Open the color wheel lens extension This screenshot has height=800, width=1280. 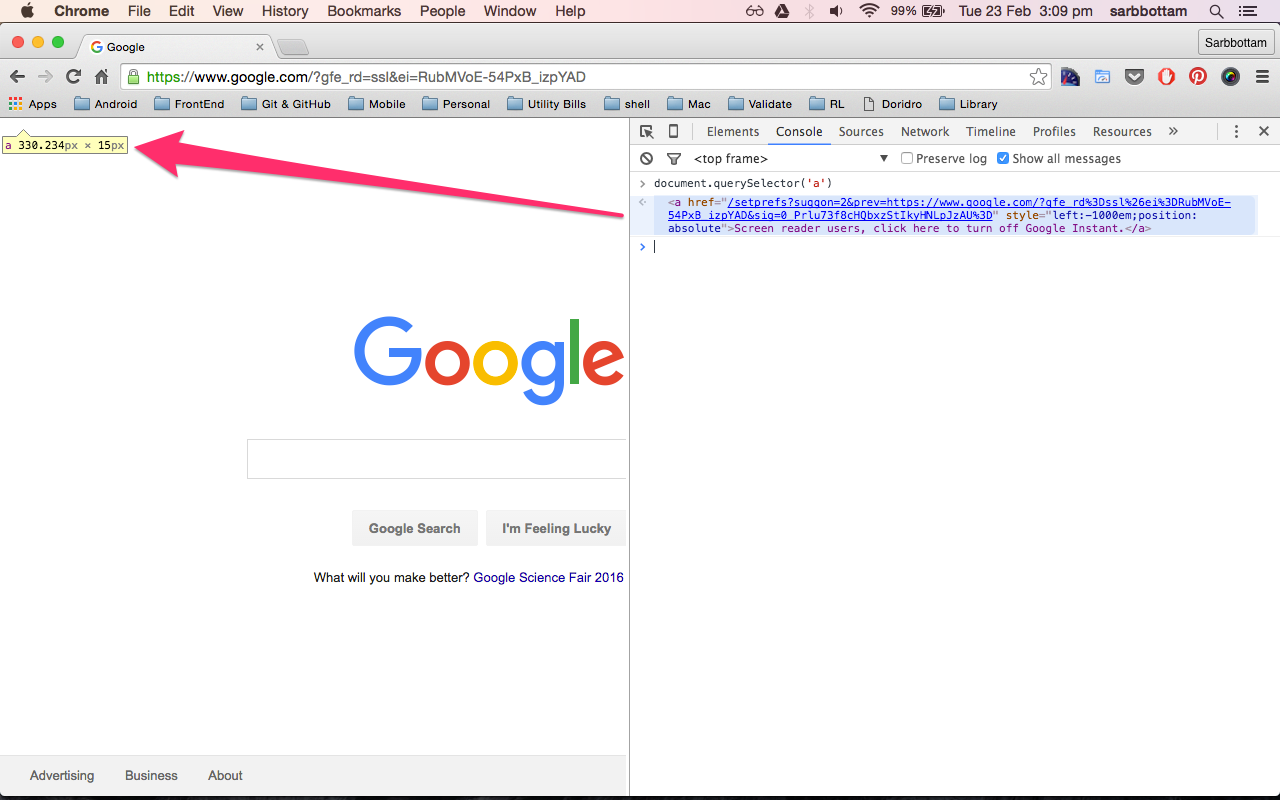tap(1230, 77)
